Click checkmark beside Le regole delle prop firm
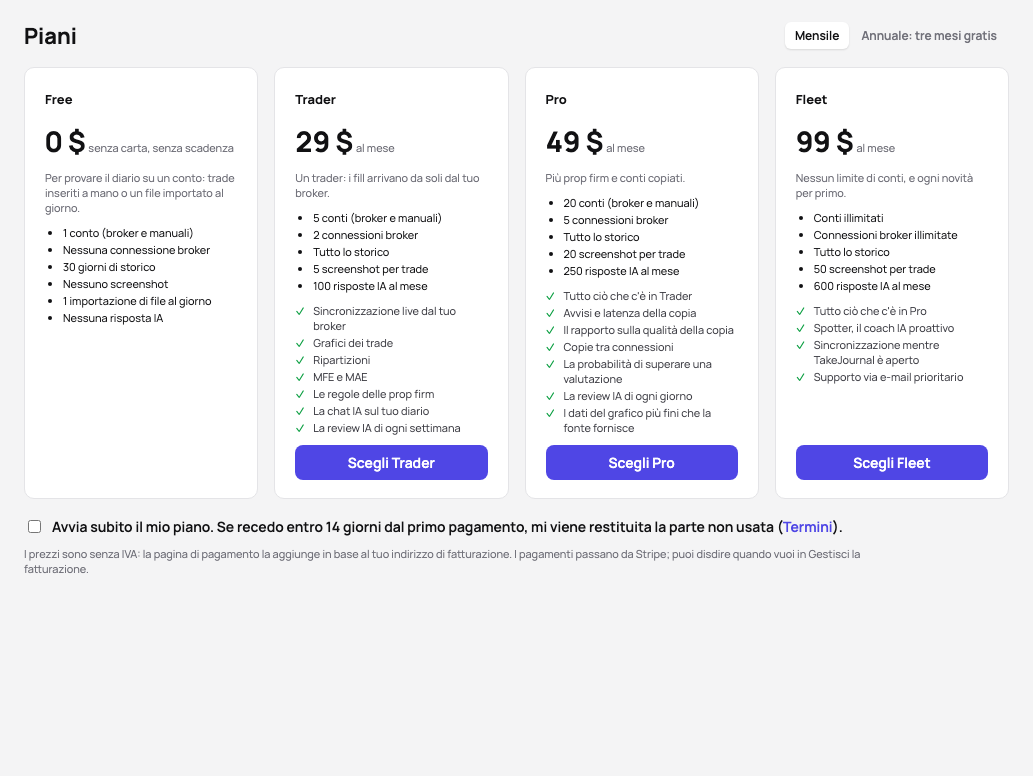This screenshot has width=1033, height=776. click(300, 395)
